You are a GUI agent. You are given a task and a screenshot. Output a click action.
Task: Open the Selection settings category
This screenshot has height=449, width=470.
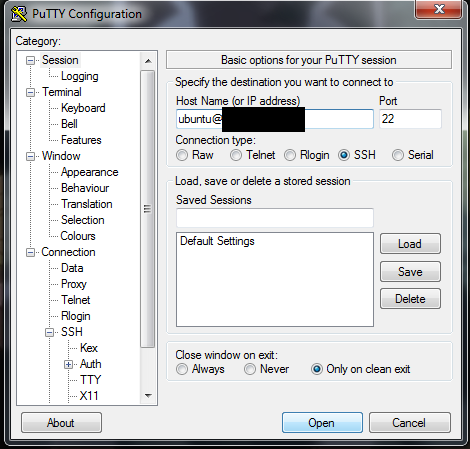coord(83,220)
